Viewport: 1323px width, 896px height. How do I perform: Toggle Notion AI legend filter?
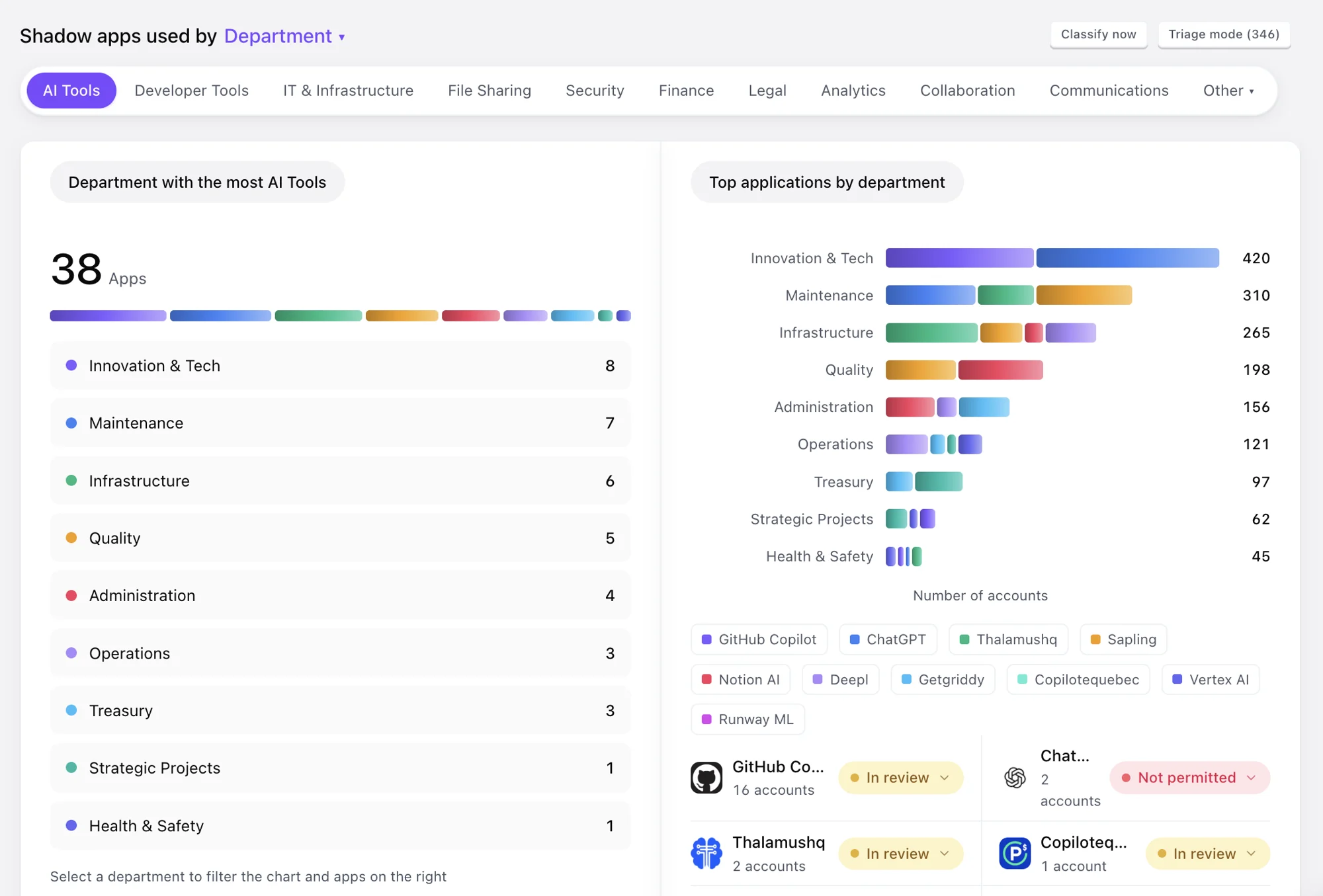pyautogui.click(x=740, y=679)
